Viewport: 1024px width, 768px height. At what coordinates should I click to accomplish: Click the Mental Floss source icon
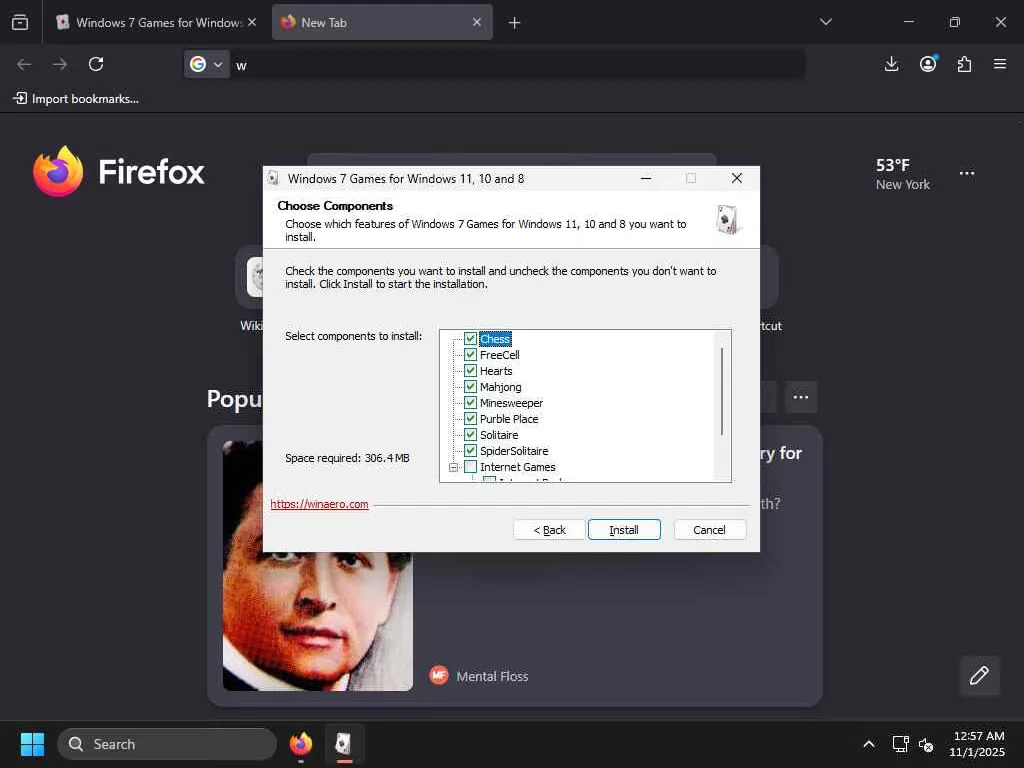[x=439, y=675]
